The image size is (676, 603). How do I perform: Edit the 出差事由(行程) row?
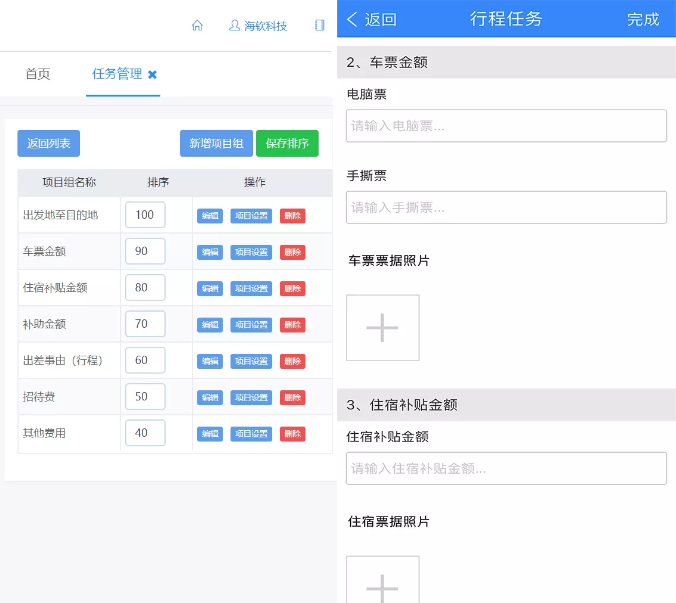210,361
